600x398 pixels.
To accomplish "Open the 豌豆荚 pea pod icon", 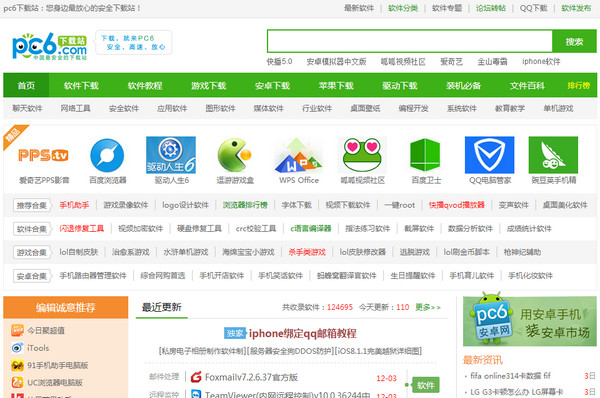I will 553,155.
